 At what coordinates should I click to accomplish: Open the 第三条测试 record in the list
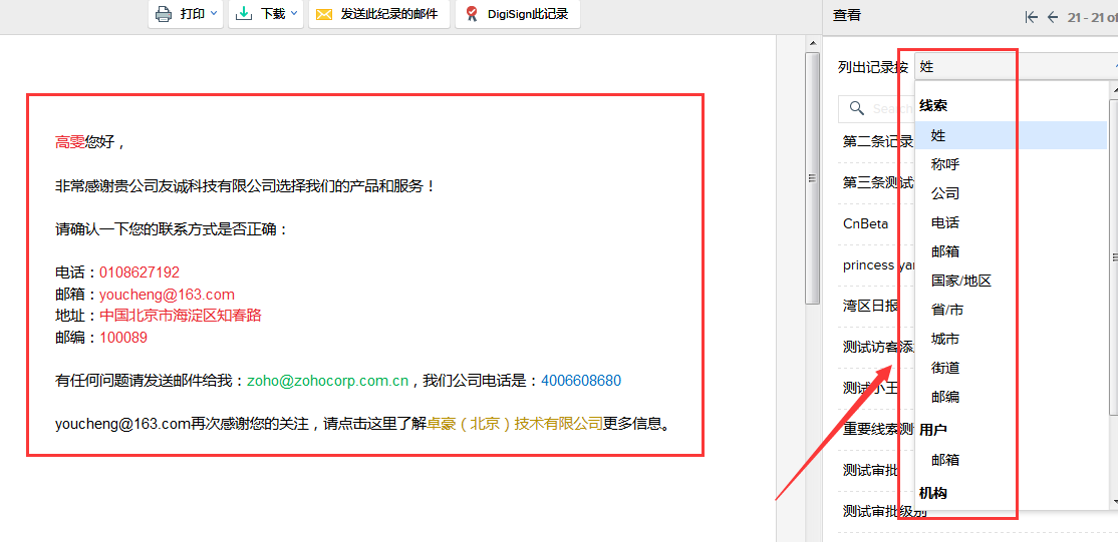[x=878, y=183]
